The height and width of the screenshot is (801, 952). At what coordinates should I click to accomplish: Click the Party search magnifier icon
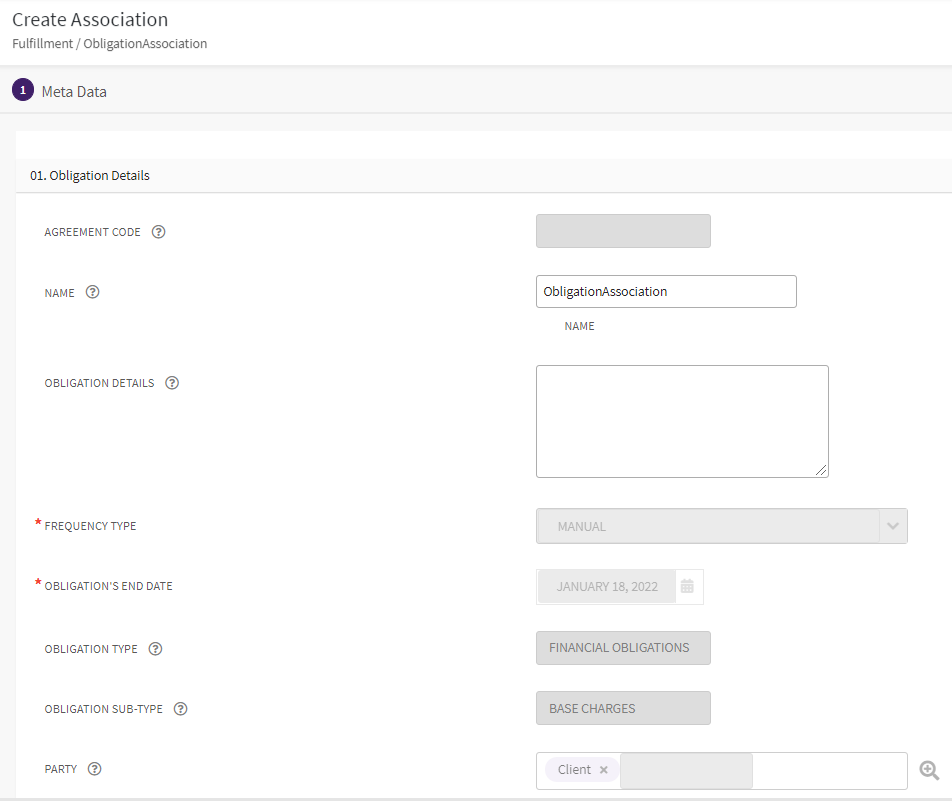coord(929,770)
